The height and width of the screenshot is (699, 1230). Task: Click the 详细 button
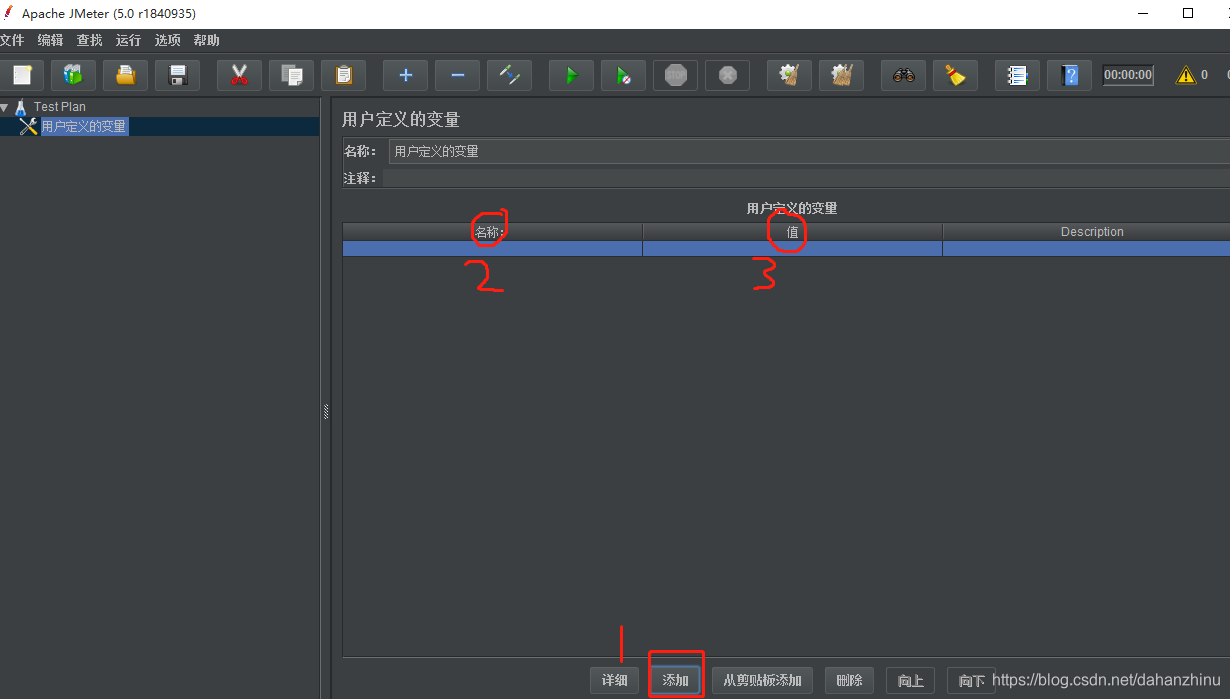pyautogui.click(x=614, y=680)
